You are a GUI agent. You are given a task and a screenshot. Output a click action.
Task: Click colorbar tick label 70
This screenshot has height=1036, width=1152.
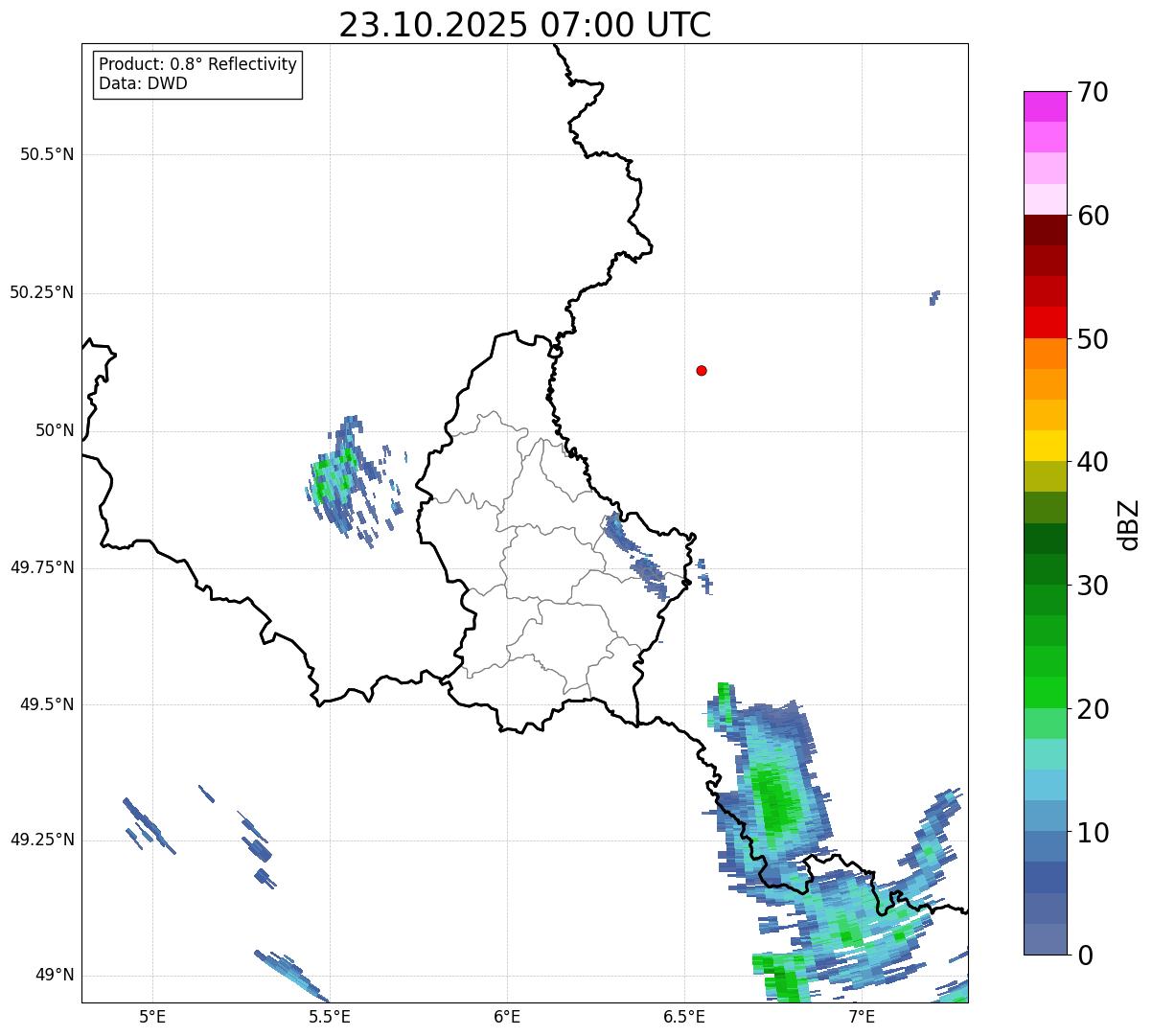pos(1094,92)
